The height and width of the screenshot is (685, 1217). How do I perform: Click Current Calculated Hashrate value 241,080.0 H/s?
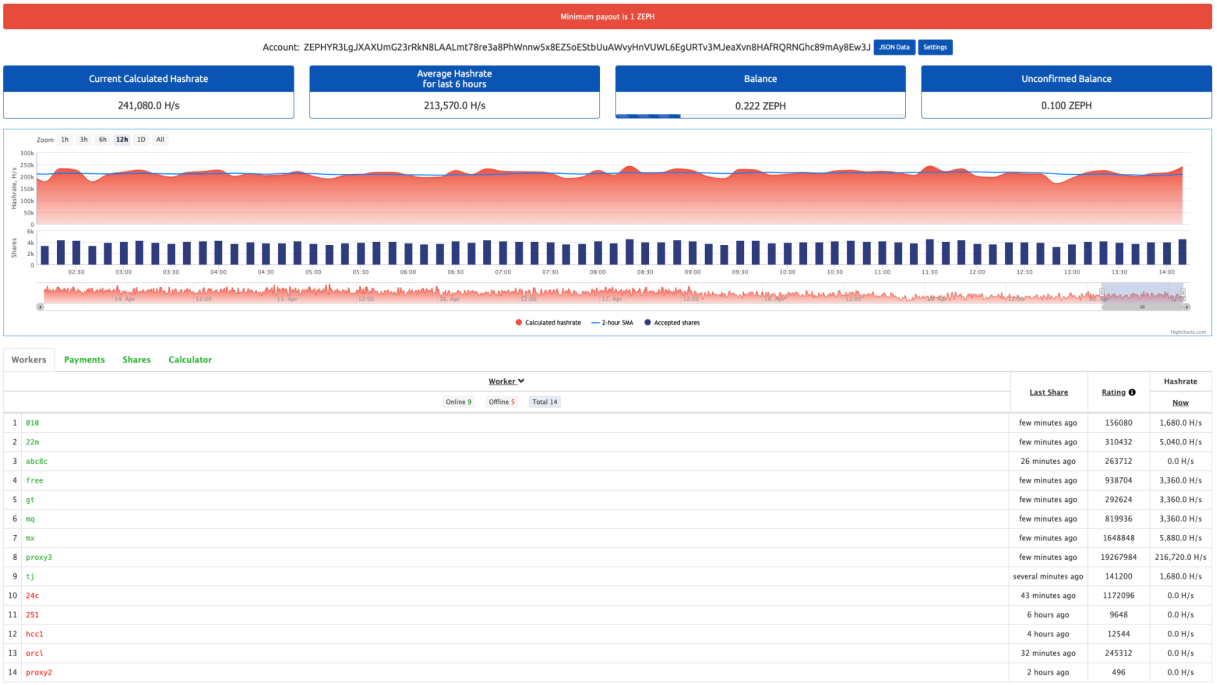point(149,104)
